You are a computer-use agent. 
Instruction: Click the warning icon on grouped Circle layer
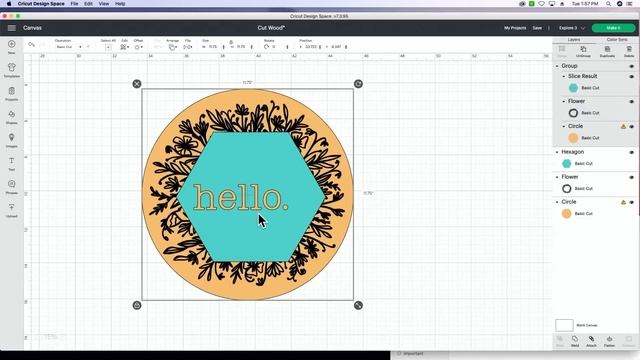pos(623,127)
